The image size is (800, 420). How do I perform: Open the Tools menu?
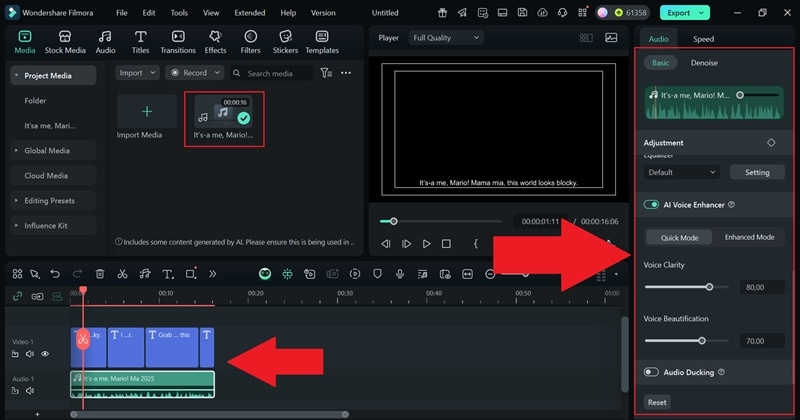(x=179, y=13)
